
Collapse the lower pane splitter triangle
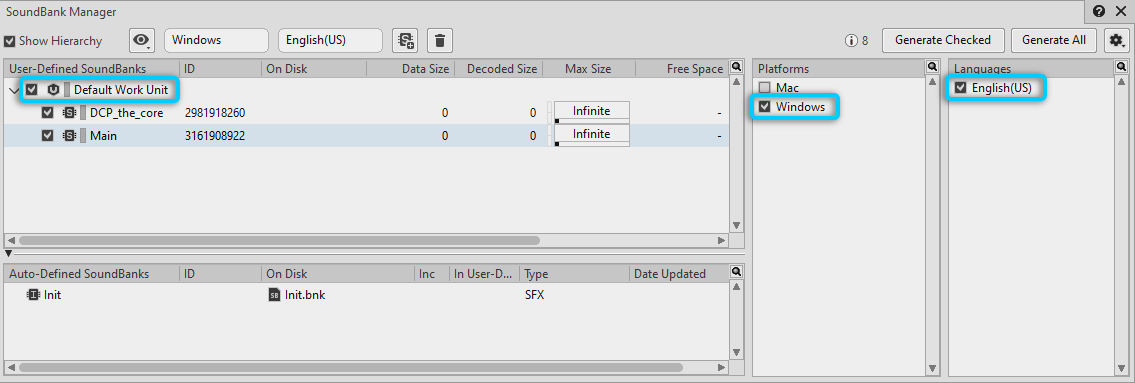(x=8, y=253)
